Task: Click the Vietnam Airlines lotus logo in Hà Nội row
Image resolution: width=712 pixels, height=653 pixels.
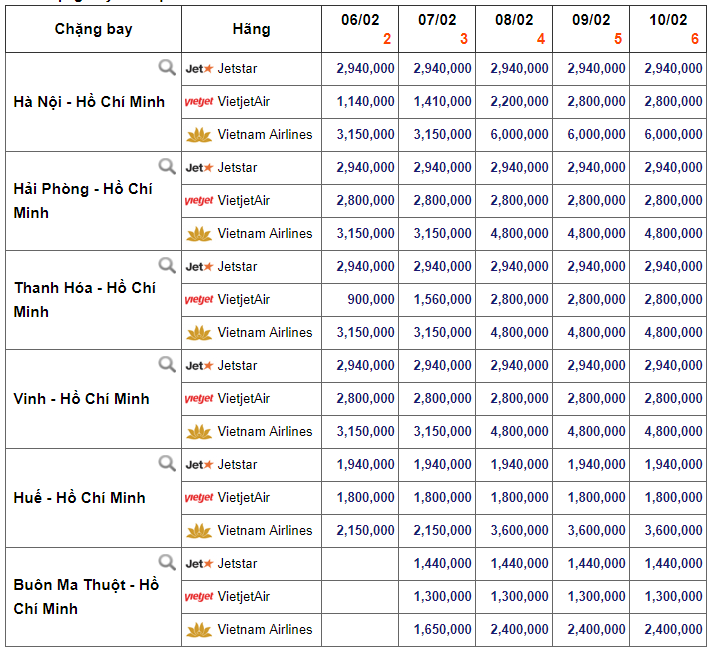Action: coord(199,135)
